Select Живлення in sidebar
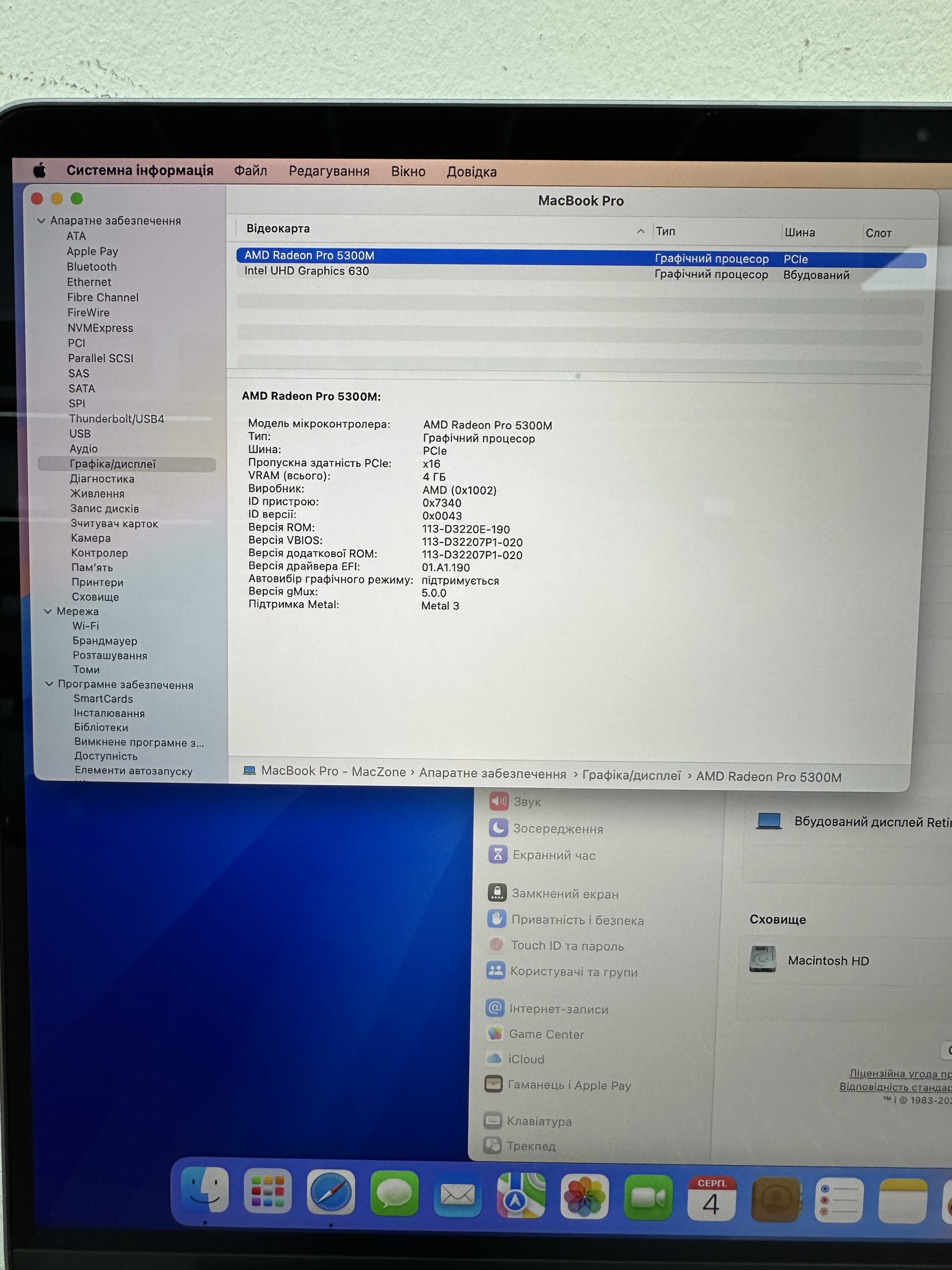952x1270 pixels. [98, 494]
